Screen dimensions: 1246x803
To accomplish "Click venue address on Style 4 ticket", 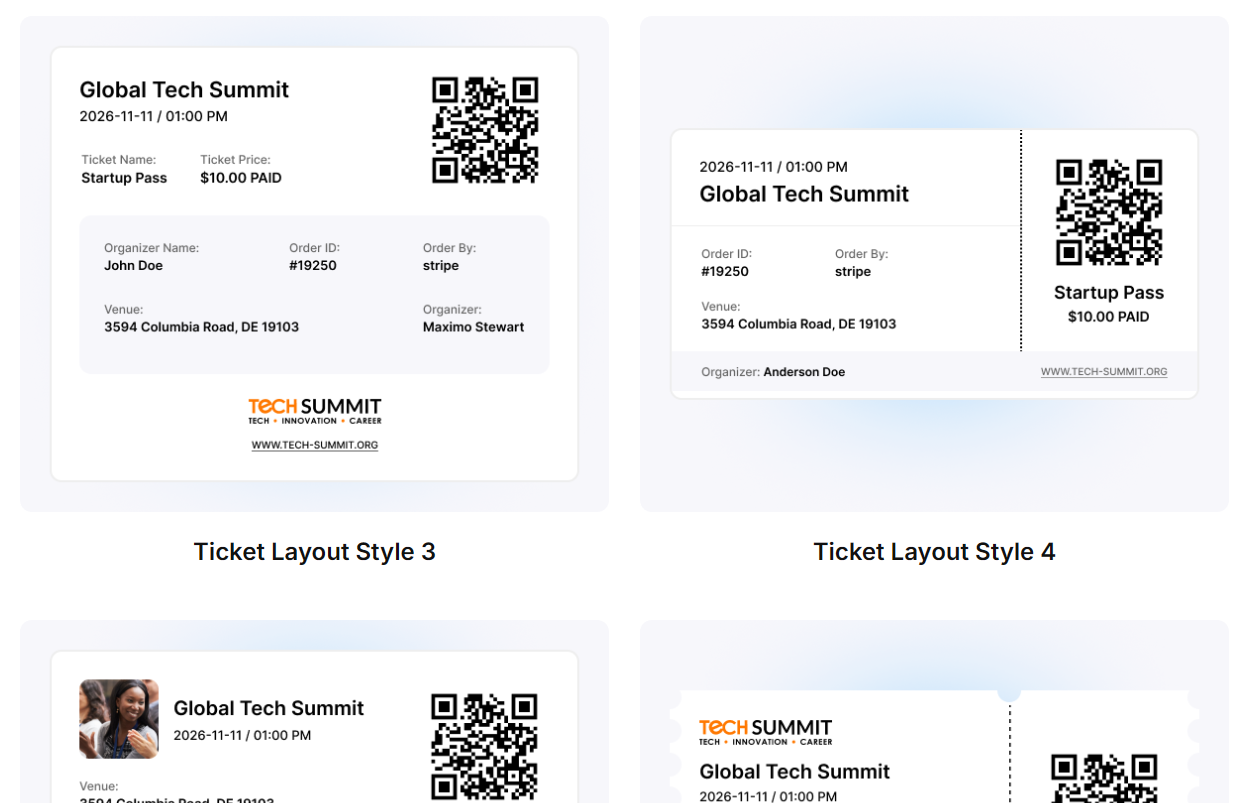I will pyautogui.click(x=799, y=324).
